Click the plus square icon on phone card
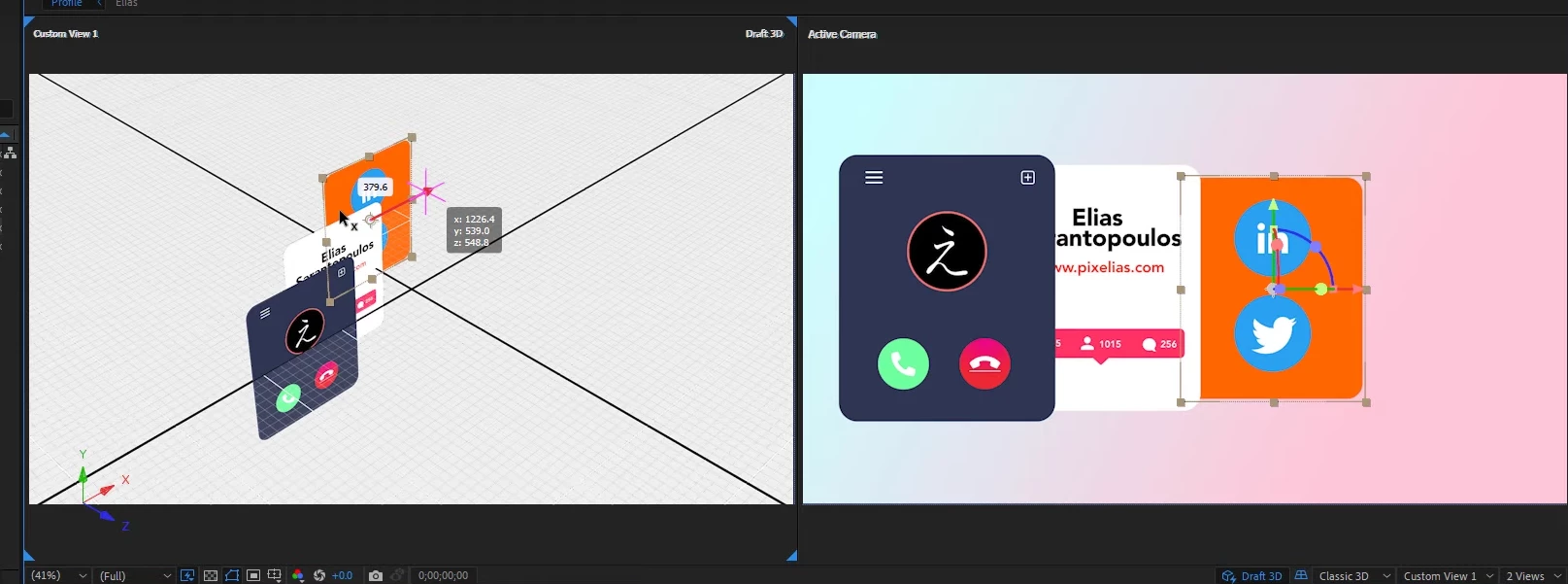The image size is (1568, 584). tap(1028, 177)
